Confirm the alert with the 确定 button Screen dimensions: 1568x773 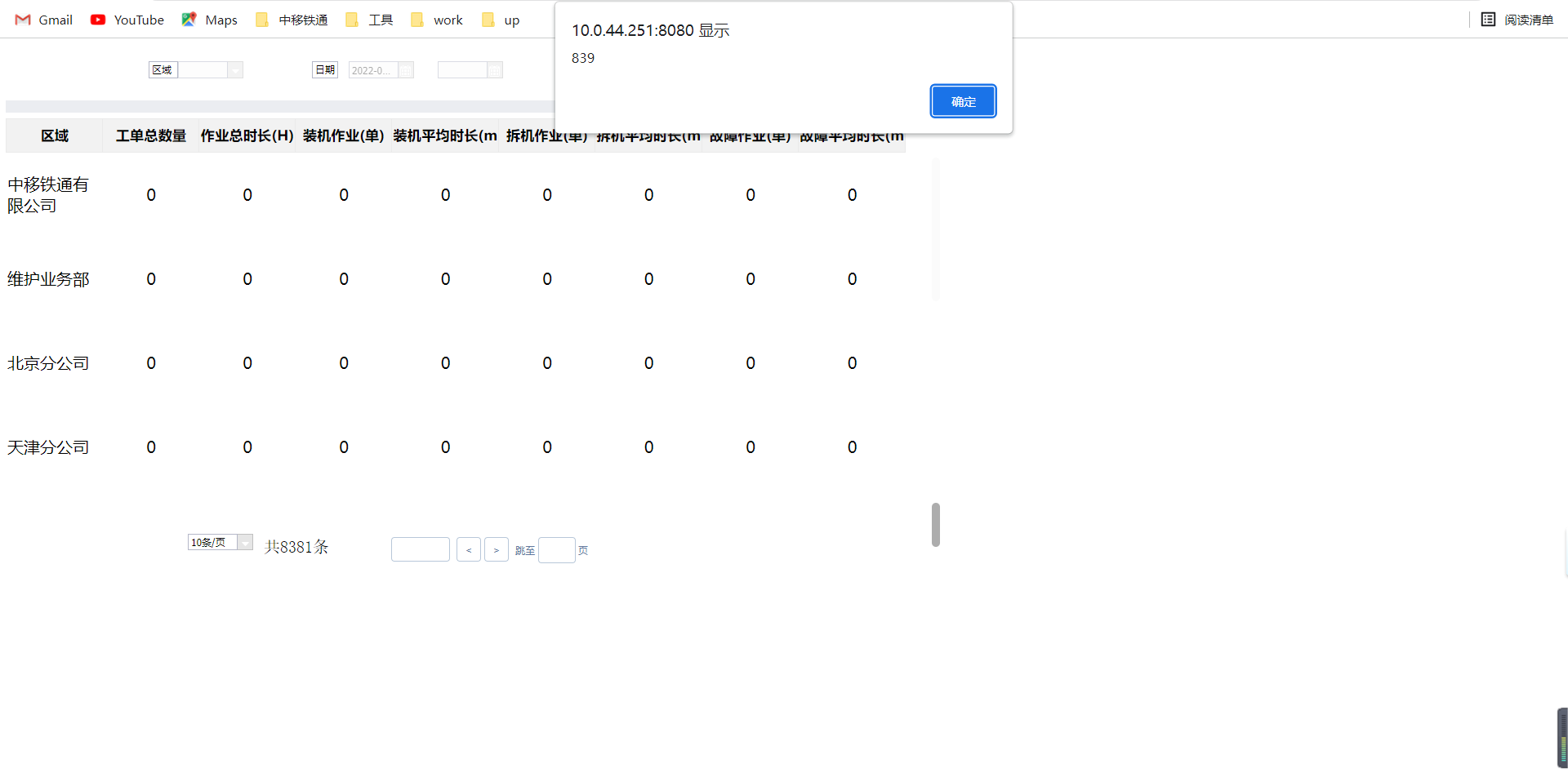pos(963,101)
